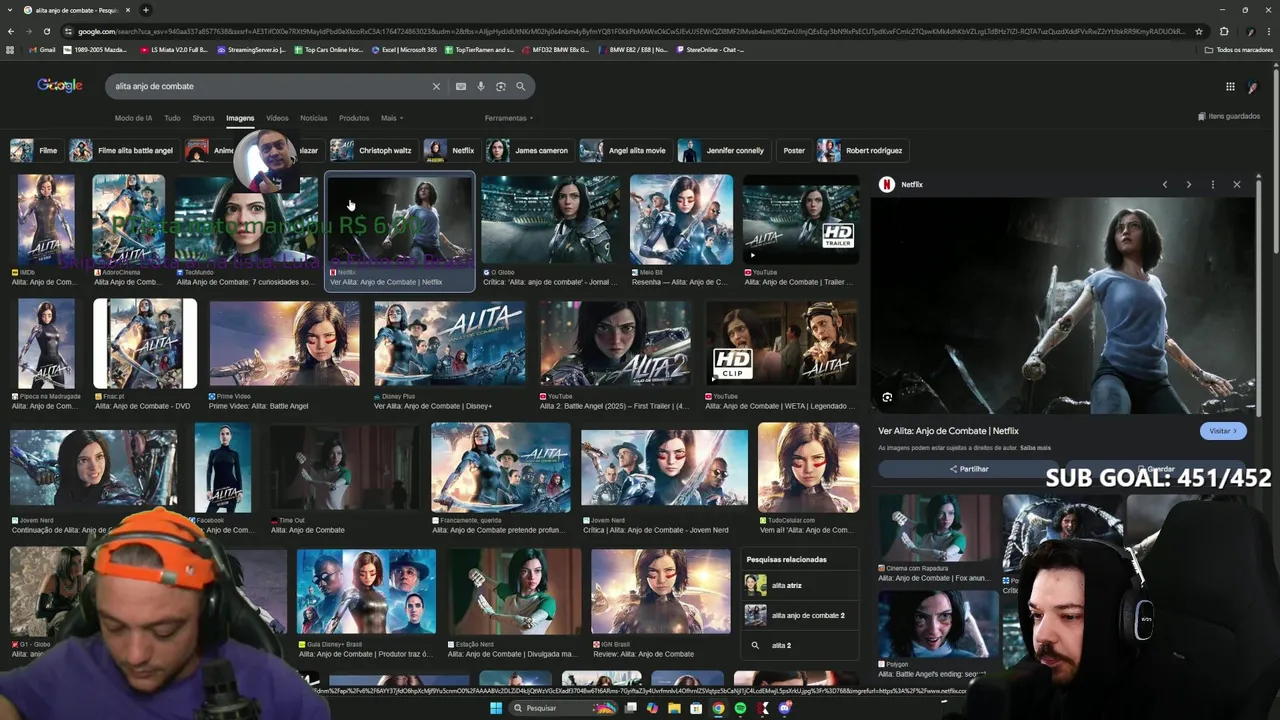
Task: Open the three-dot menu in preview panel
Action: pyautogui.click(x=1213, y=184)
